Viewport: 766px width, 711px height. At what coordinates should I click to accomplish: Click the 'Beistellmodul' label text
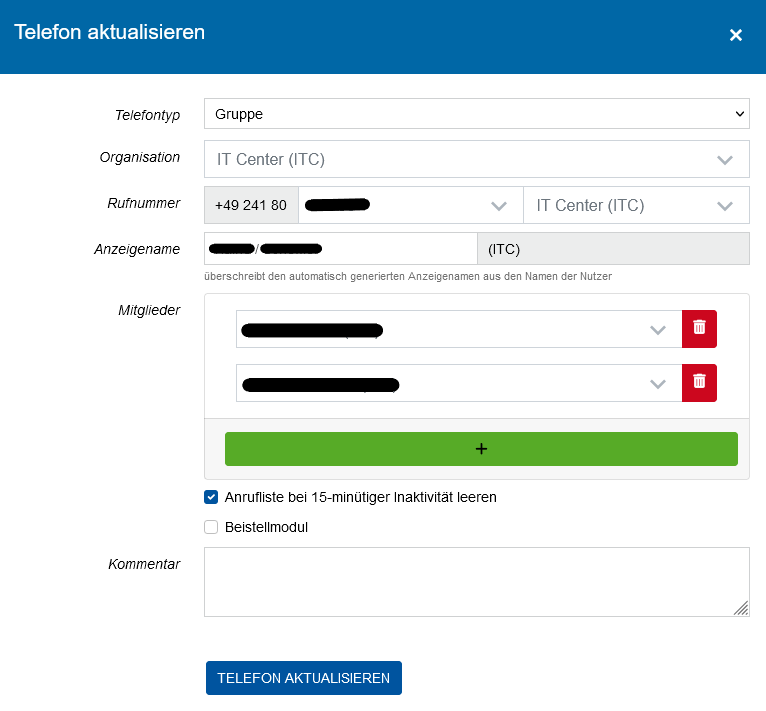(266, 527)
